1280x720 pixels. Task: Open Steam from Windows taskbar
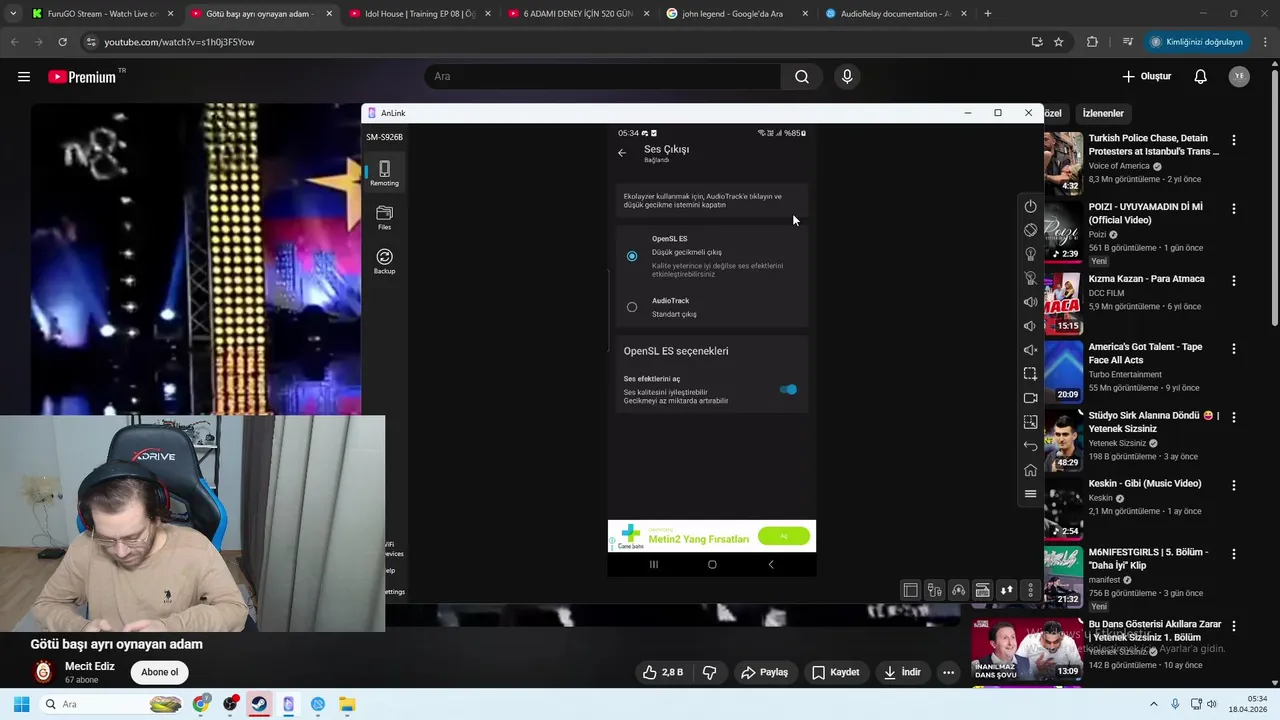pyautogui.click(x=259, y=704)
